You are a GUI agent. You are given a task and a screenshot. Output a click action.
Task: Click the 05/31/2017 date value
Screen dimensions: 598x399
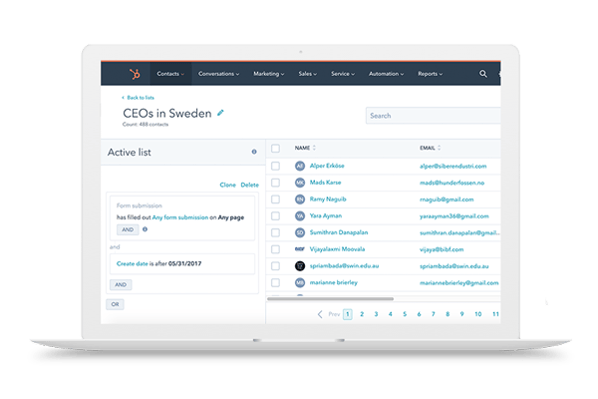pyautogui.click(x=185, y=264)
